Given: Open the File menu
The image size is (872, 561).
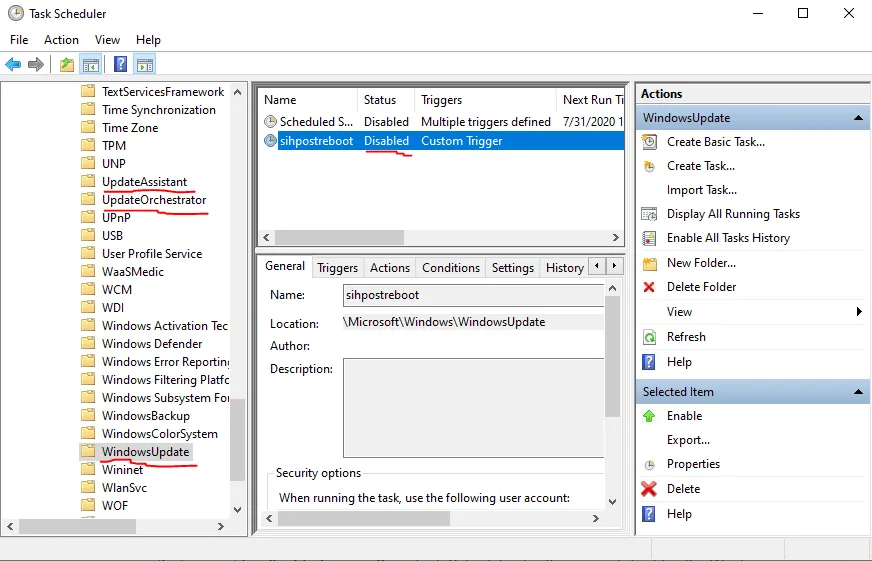Looking at the screenshot, I should coord(19,40).
